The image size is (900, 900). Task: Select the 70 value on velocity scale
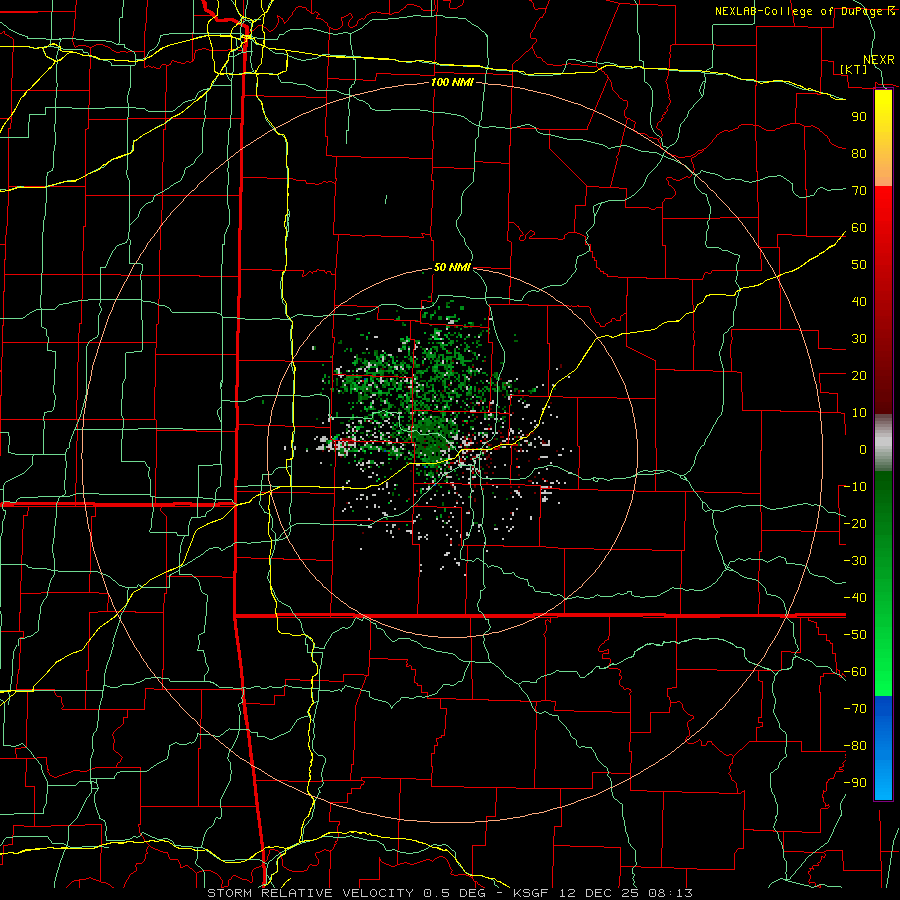point(859,191)
